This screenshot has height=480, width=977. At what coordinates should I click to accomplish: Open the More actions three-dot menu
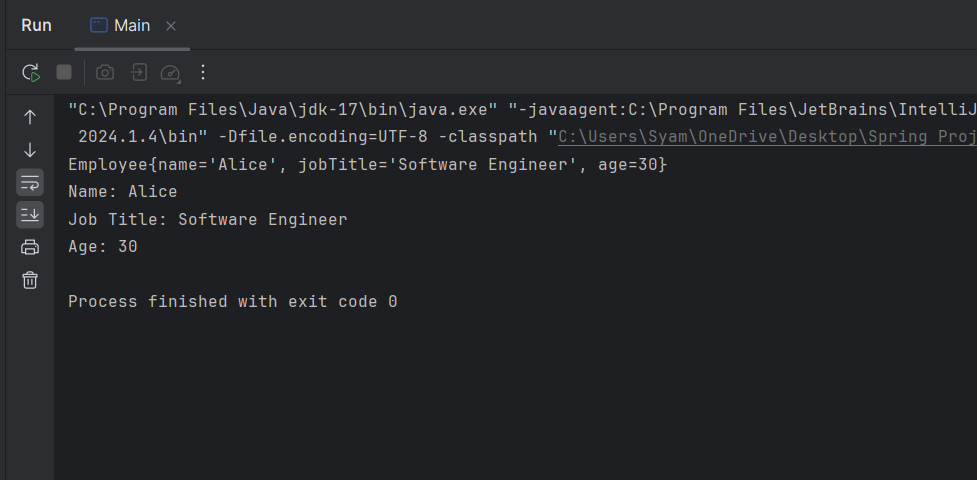pos(203,72)
